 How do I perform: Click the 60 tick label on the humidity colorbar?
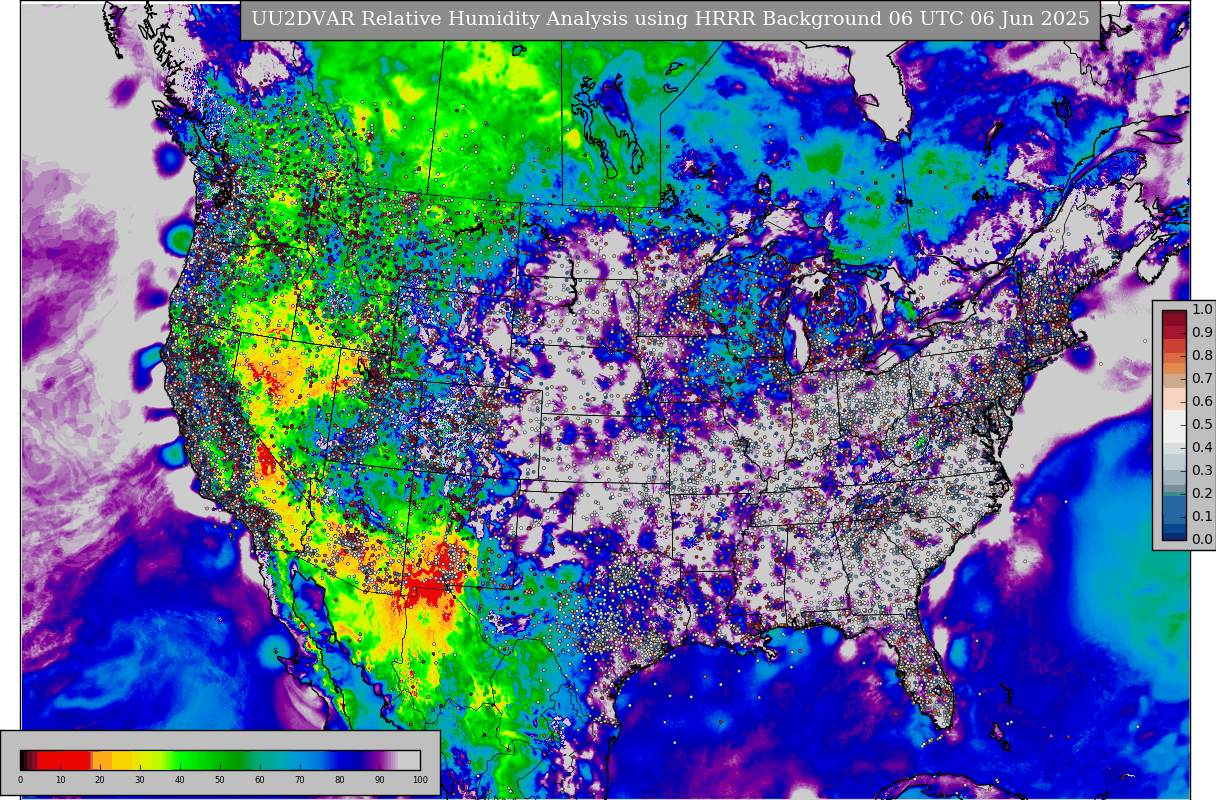pyautogui.click(x=260, y=780)
